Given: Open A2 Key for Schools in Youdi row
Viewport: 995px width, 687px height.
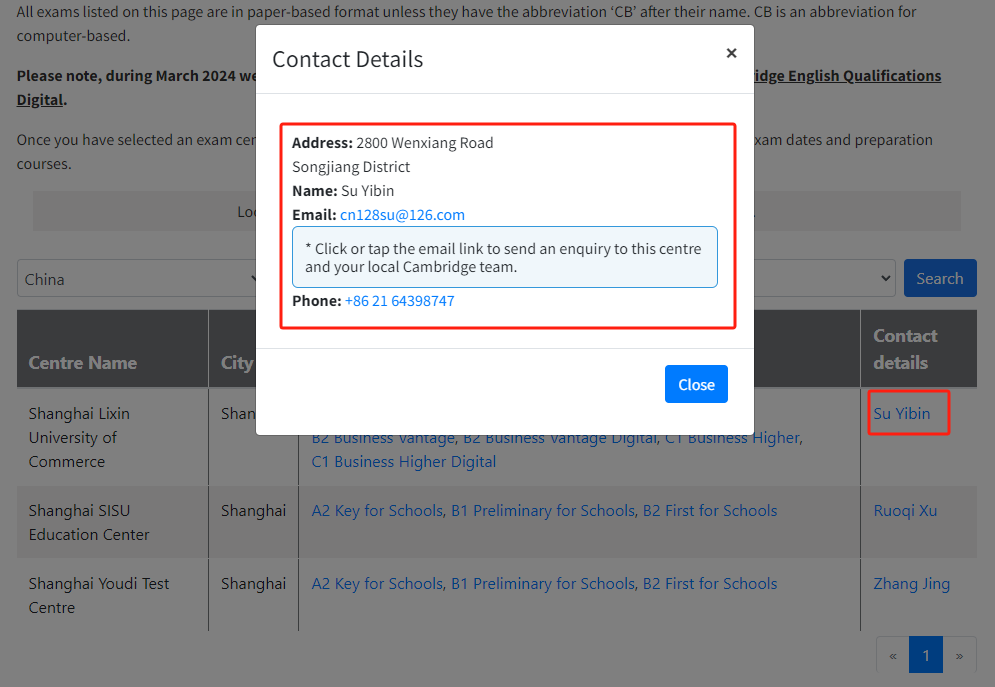Looking at the screenshot, I should tap(376, 584).
